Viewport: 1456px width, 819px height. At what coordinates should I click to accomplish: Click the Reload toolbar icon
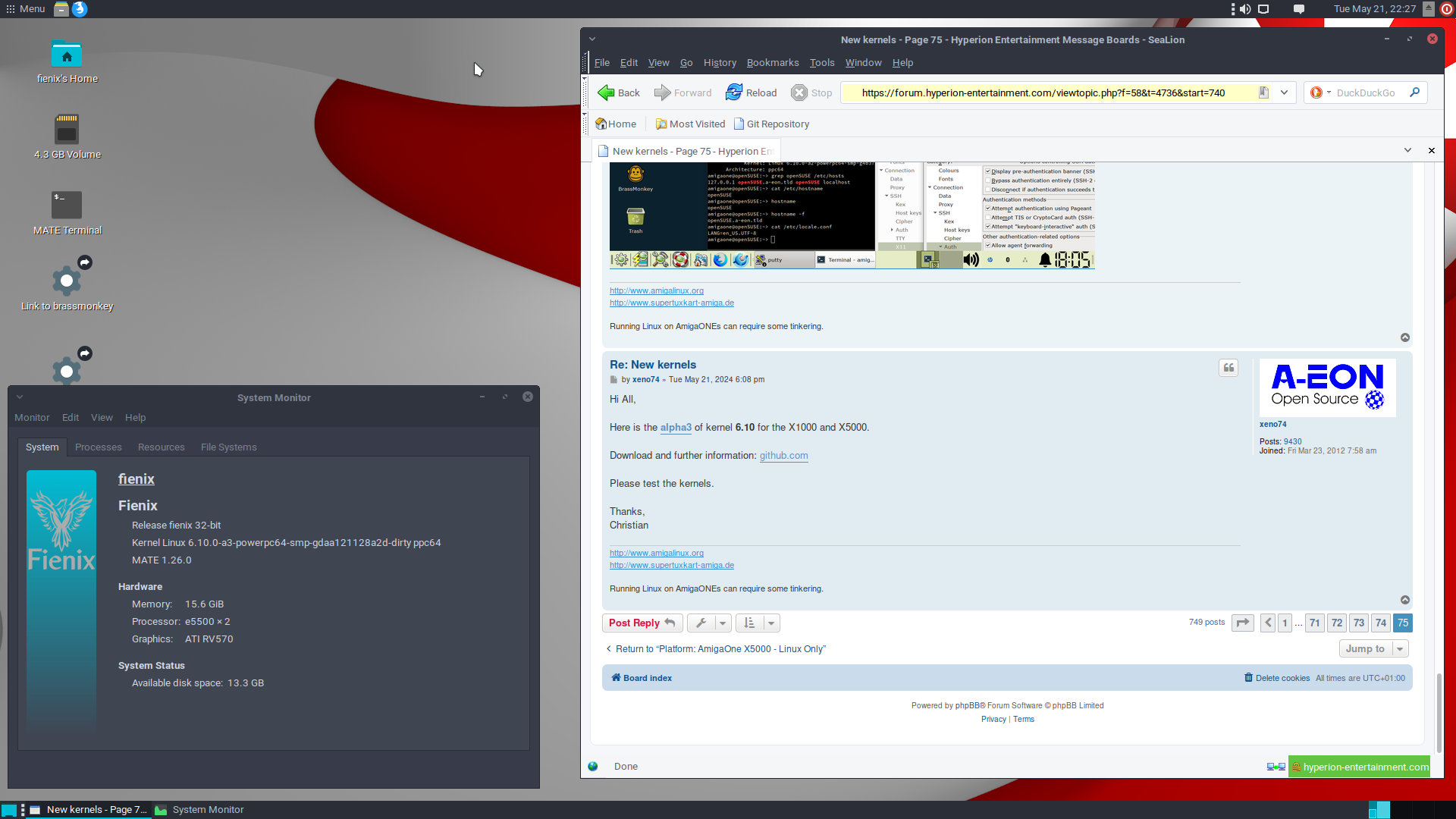[x=734, y=93]
